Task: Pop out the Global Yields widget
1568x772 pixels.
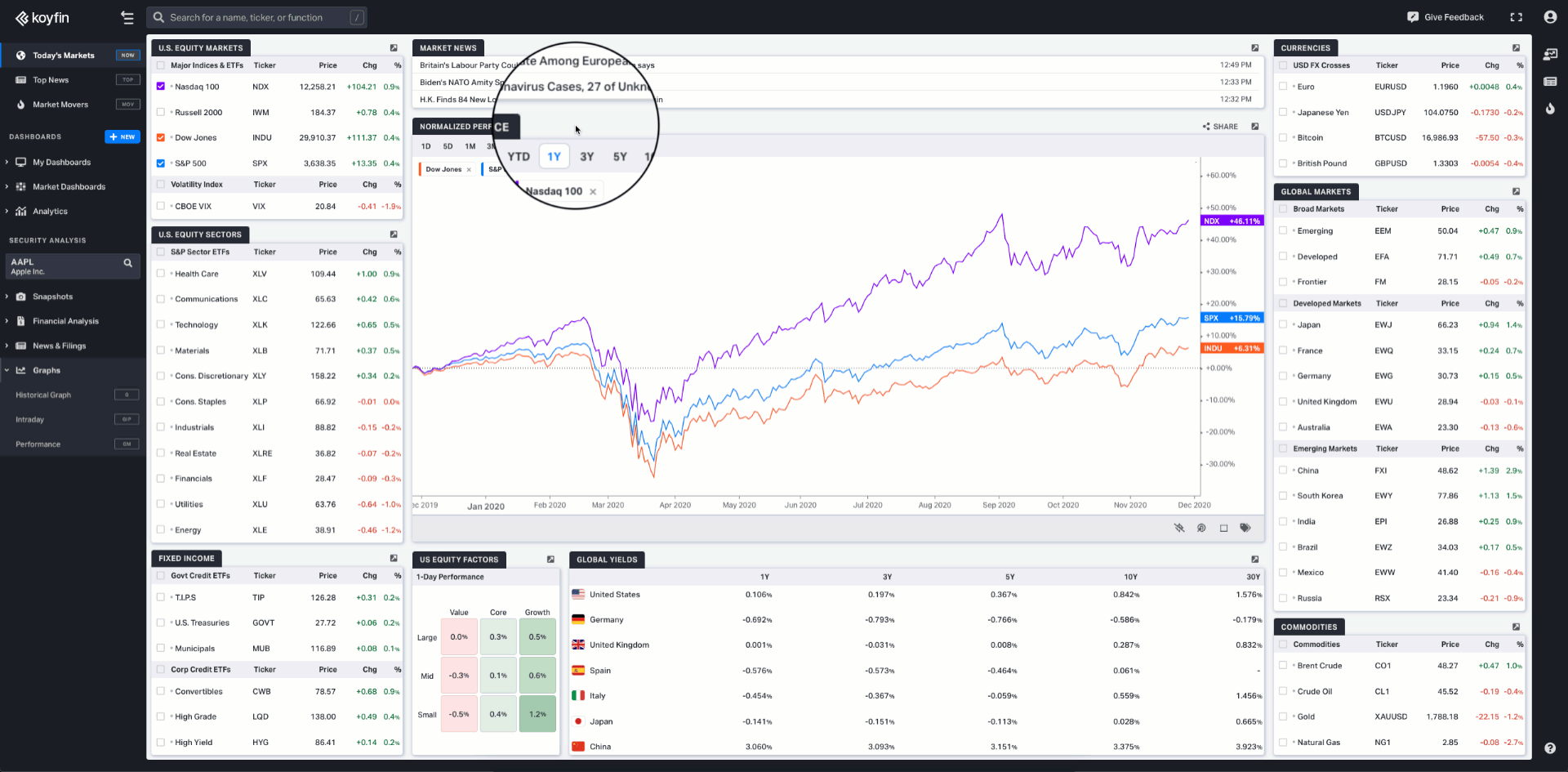Action: tap(1255, 560)
